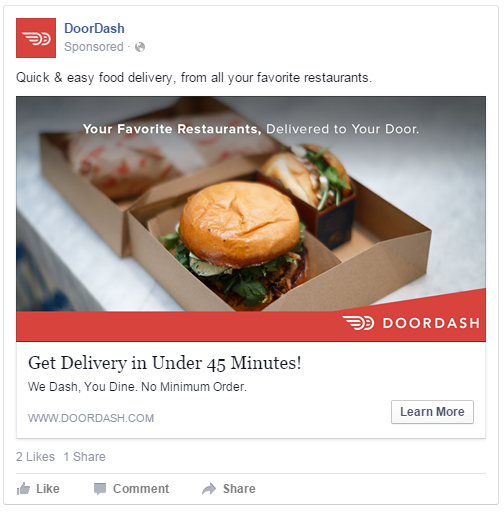Click the DoorDash logo in red banner
The width and height of the screenshot is (504, 514).
tap(358, 323)
